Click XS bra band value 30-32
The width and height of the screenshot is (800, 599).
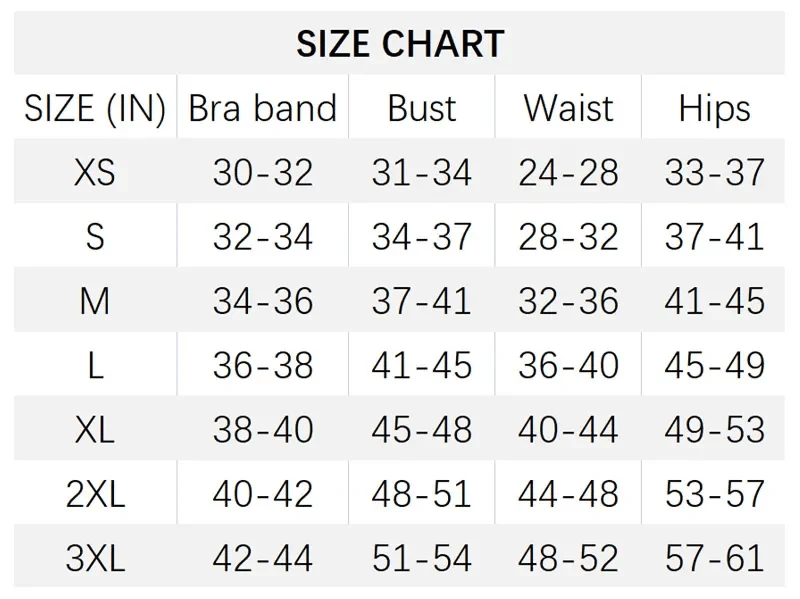pos(263,173)
